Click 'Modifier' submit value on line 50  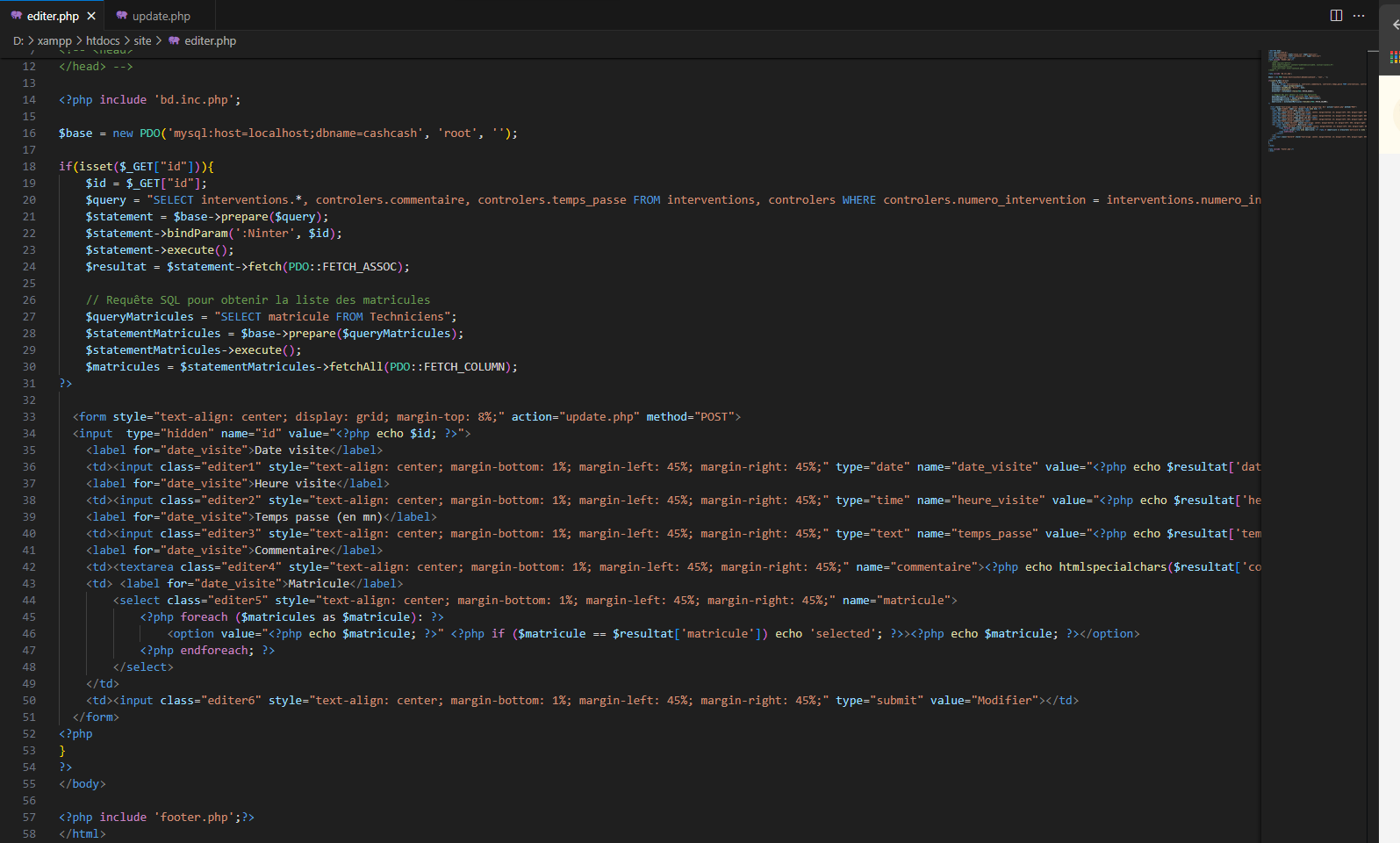tap(1004, 700)
